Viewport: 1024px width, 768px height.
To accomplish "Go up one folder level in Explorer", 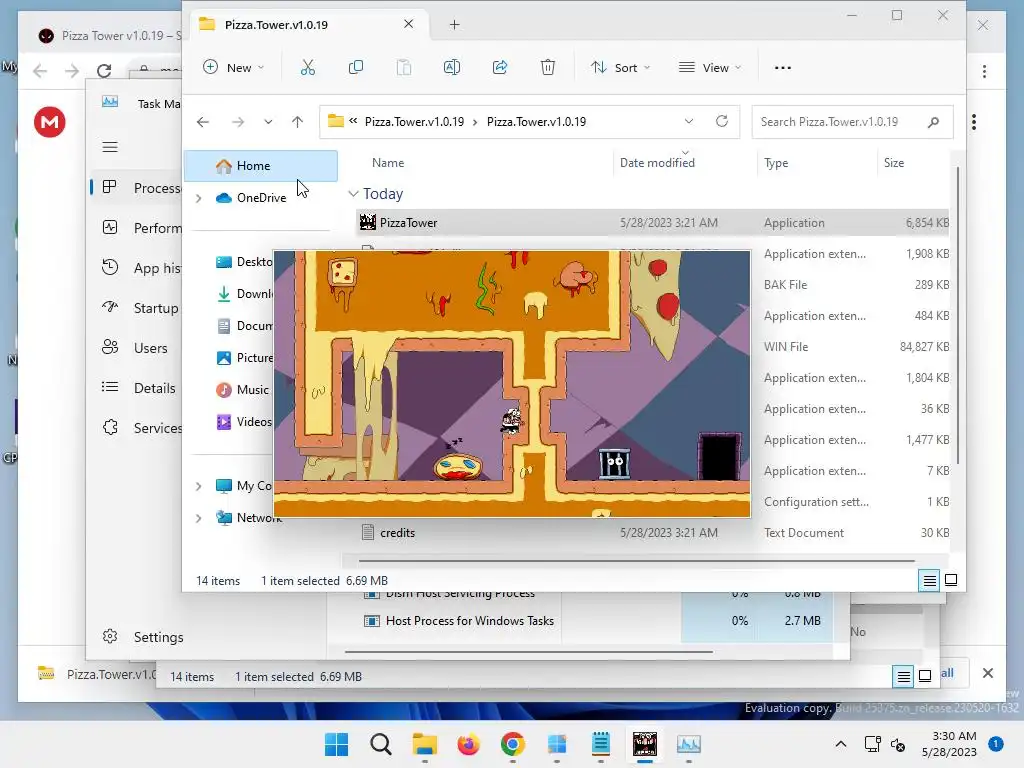I will (x=297, y=122).
